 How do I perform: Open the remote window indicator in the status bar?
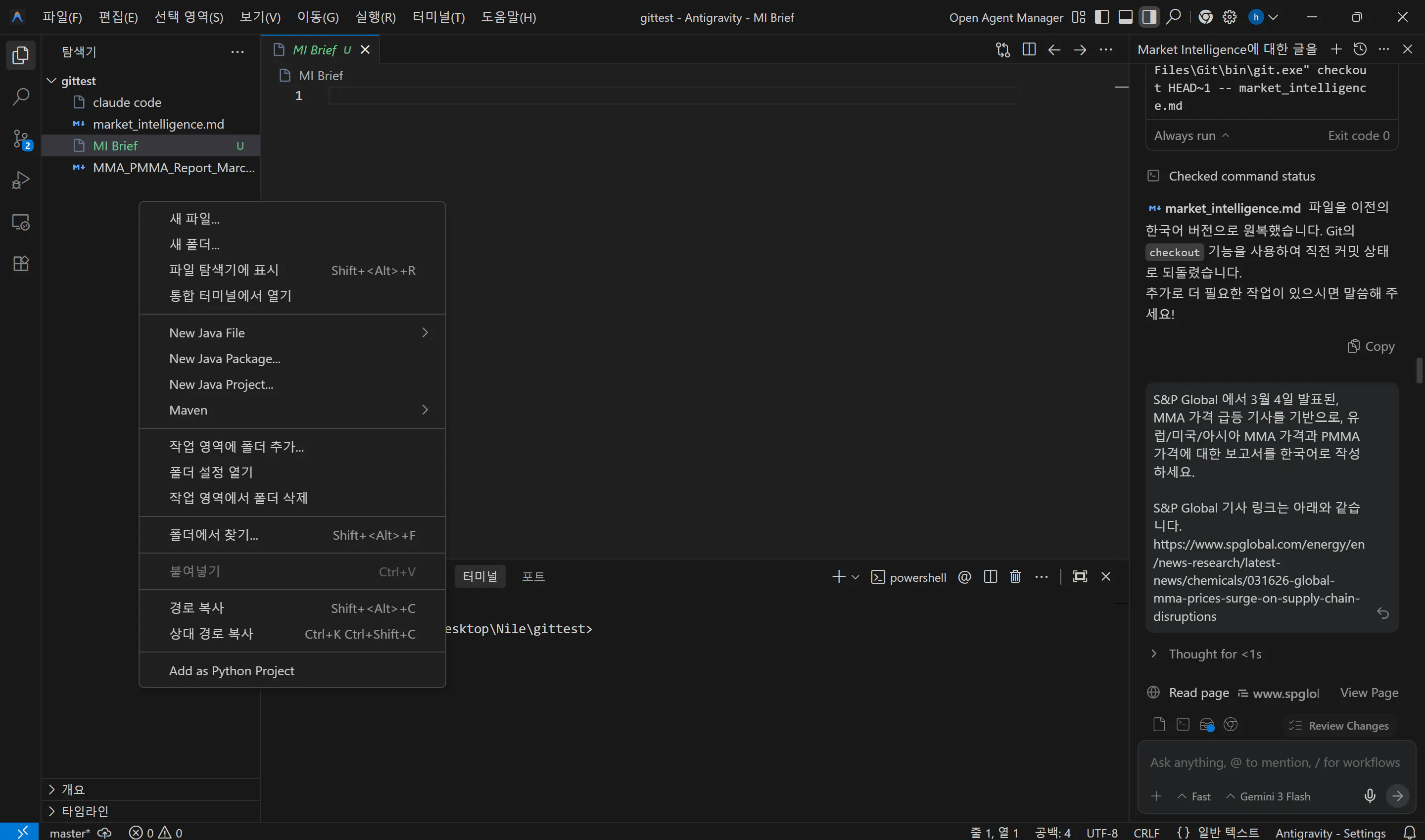pyautogui.click(x=20, y=832)
